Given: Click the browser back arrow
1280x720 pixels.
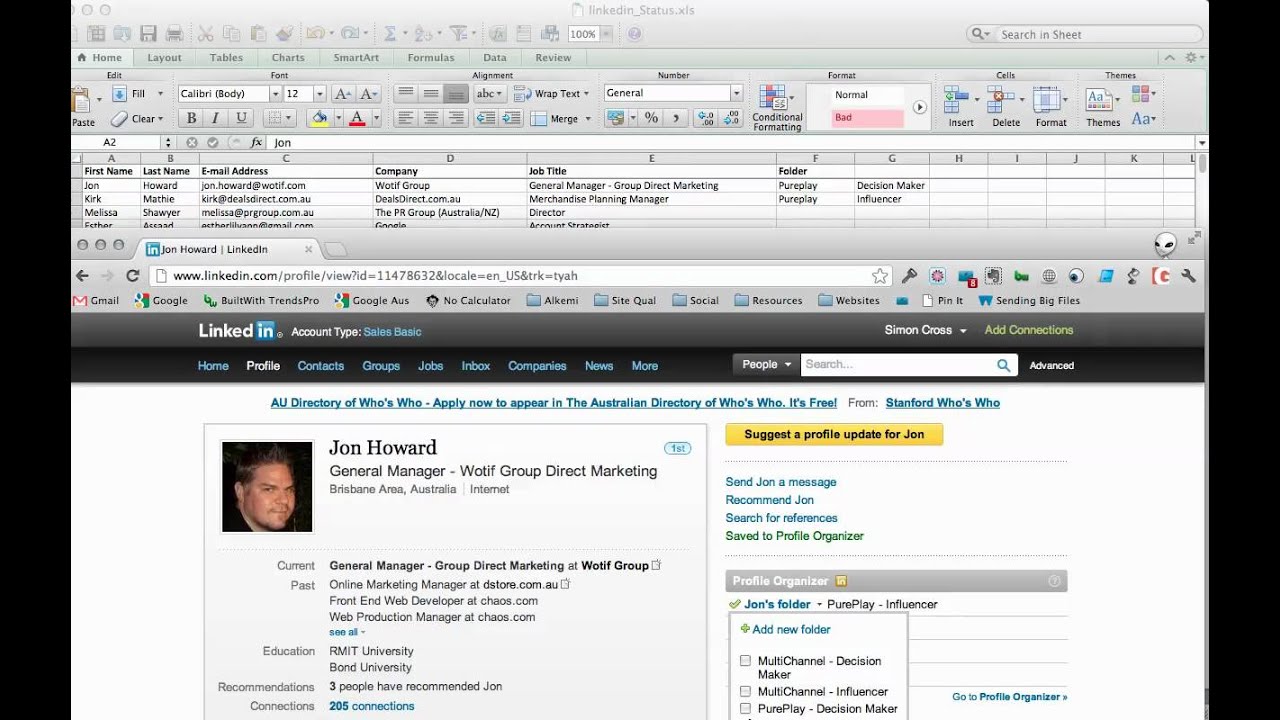Looking at the screenshot, I should pos(83,276).
